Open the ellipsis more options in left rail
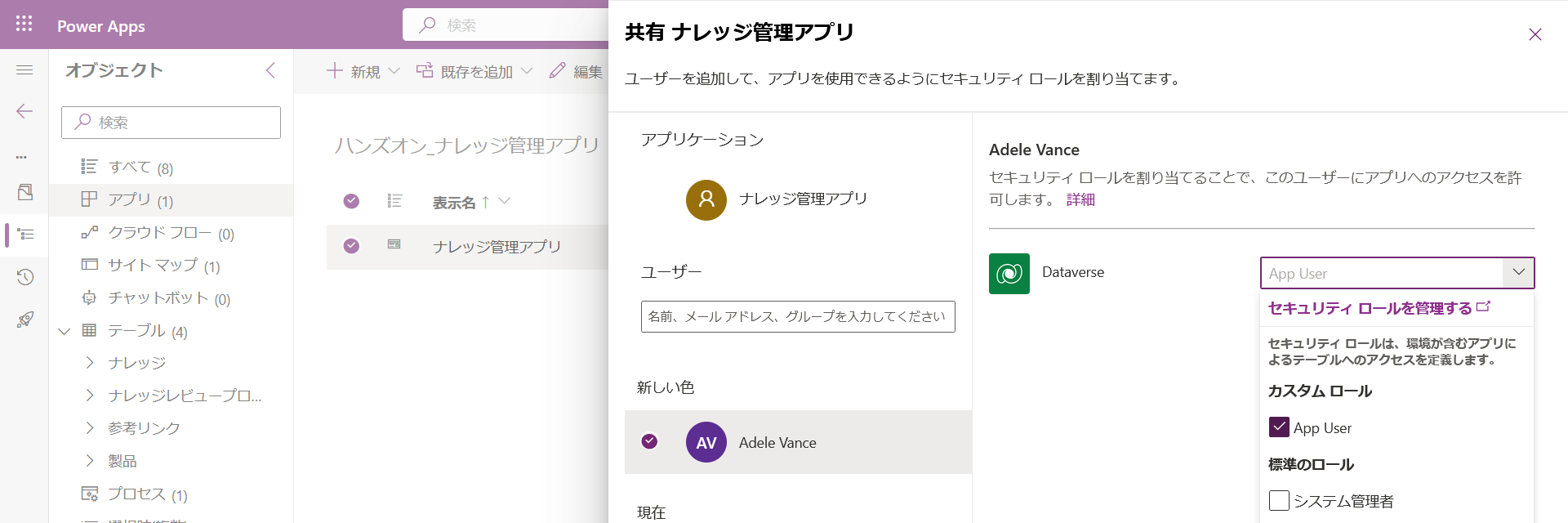 22,156
